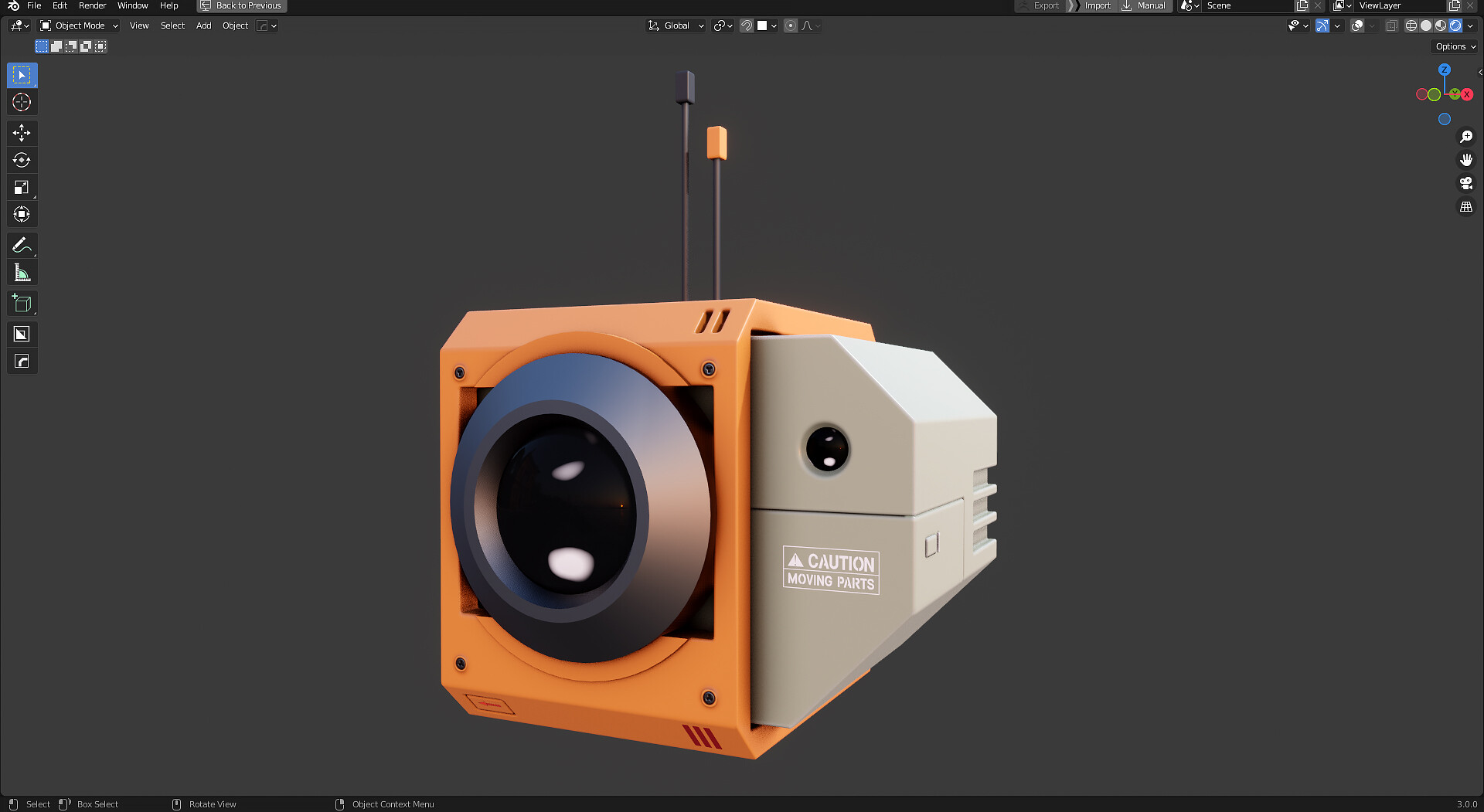The width and height of the screenshot is (1484, 812).
Task: Choose the Add Cube tool
Action: point(22,303)
